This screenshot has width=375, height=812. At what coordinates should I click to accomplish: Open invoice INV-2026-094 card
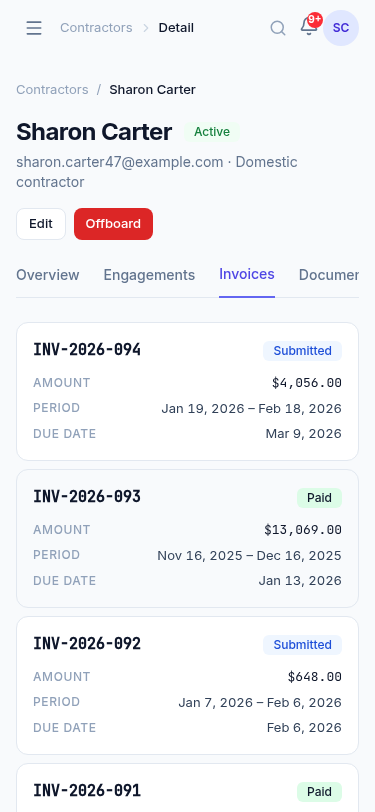[188, 392]
